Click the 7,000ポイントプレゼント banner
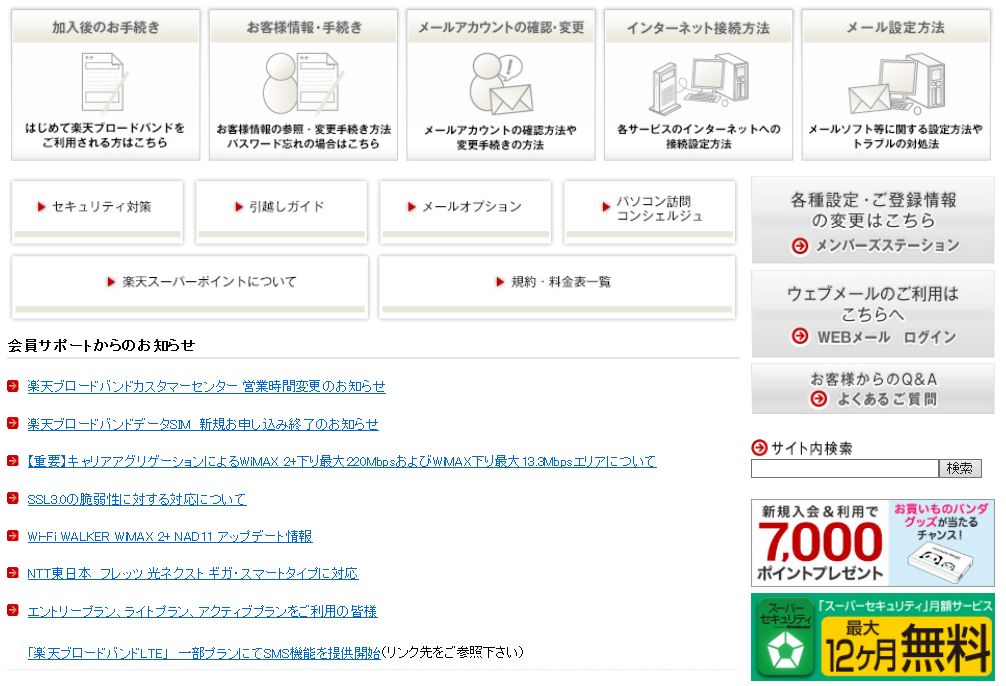Viewport: 1006px width, 686px height. (873, 543)
